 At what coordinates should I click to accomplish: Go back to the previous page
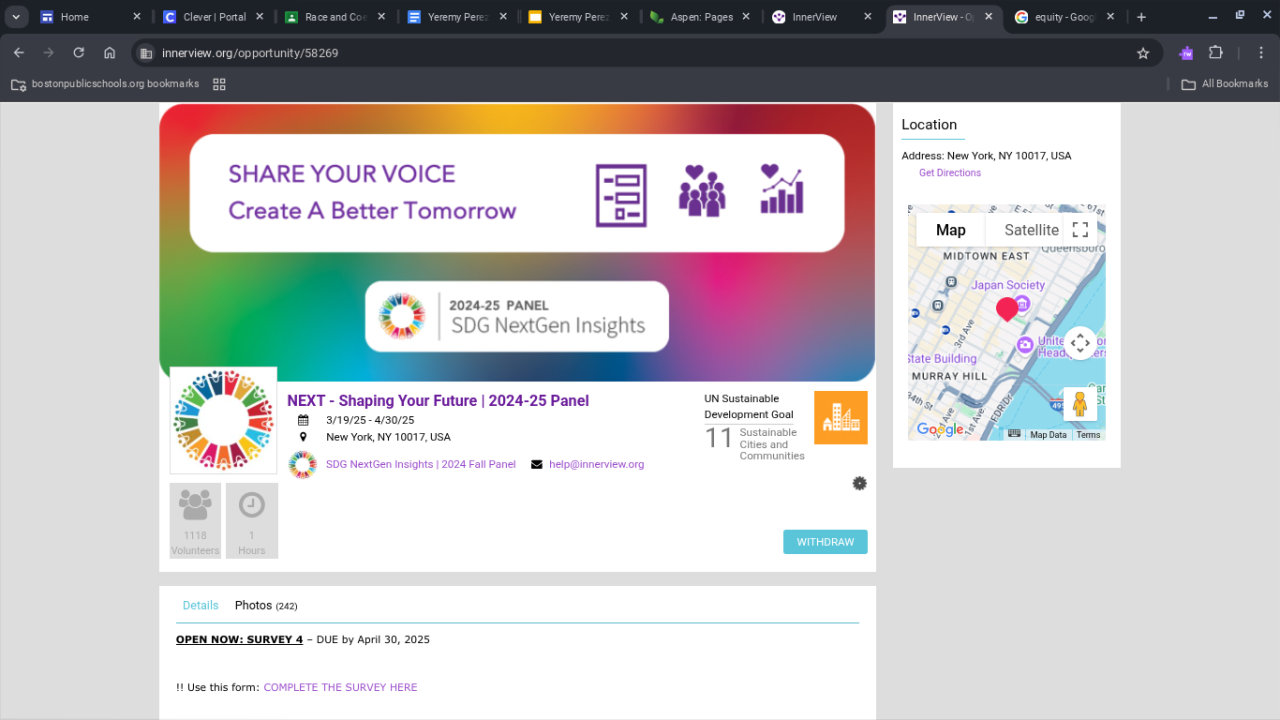click(19, 53)
